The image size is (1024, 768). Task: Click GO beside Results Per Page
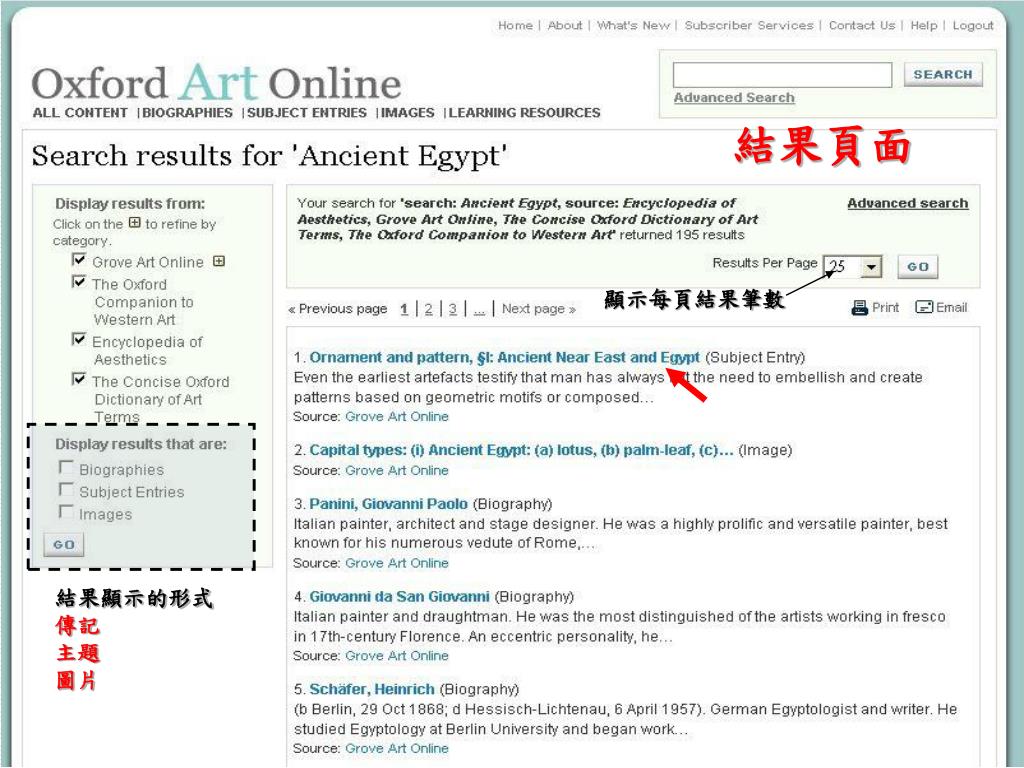click(x=918, y=266)
